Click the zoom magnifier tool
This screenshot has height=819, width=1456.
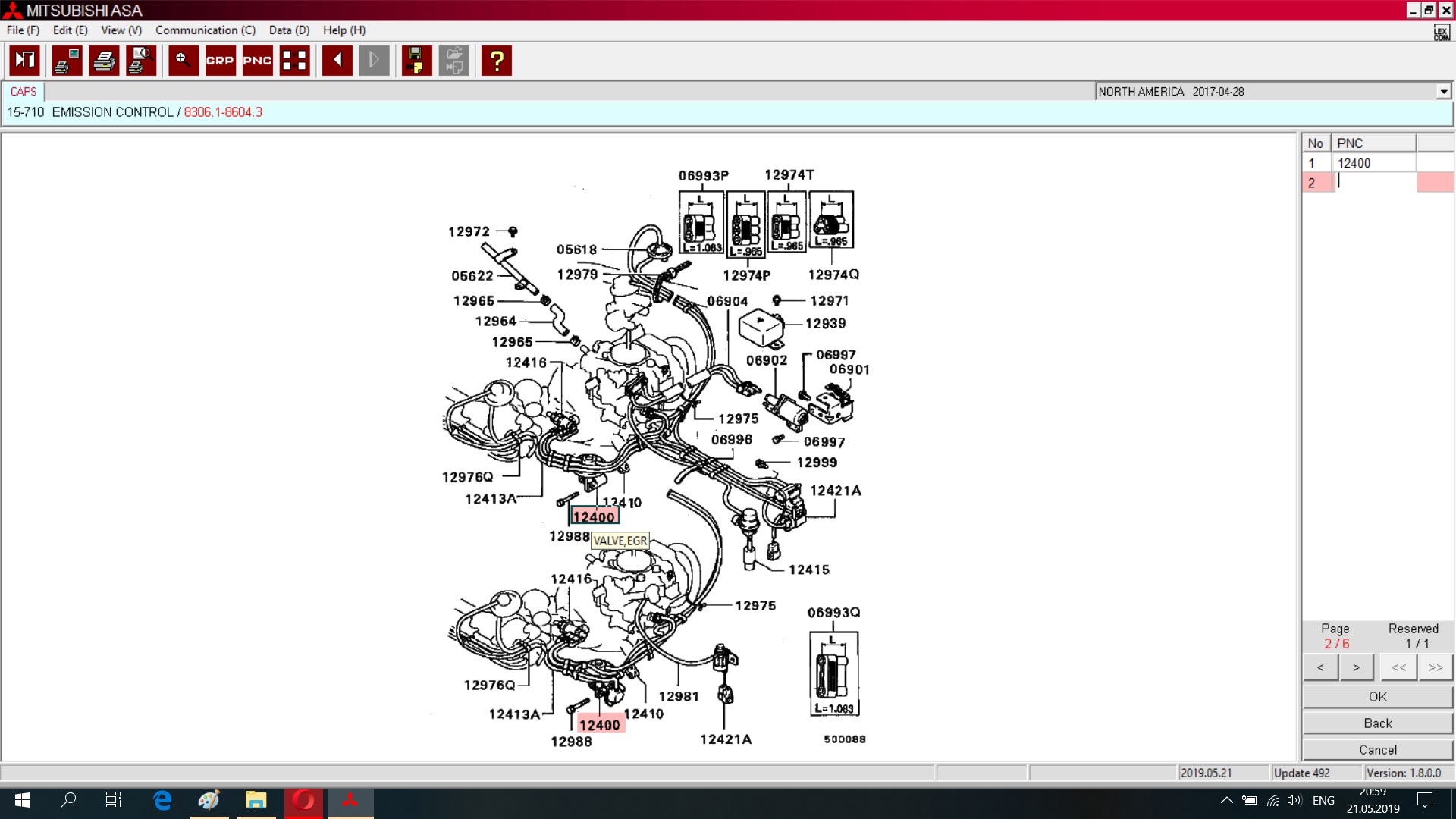click(183, 61)
